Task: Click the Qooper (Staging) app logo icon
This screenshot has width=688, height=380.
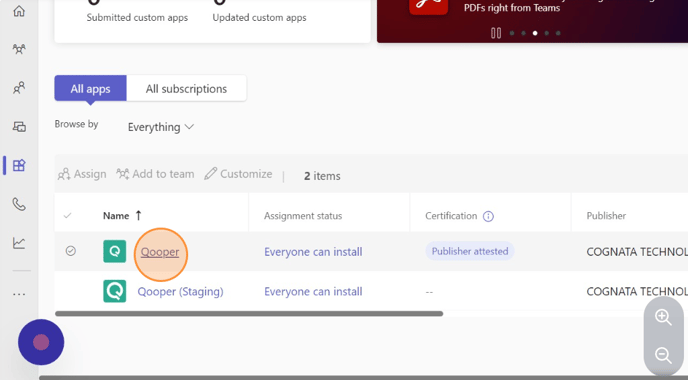Action: (x=115, y=291)
